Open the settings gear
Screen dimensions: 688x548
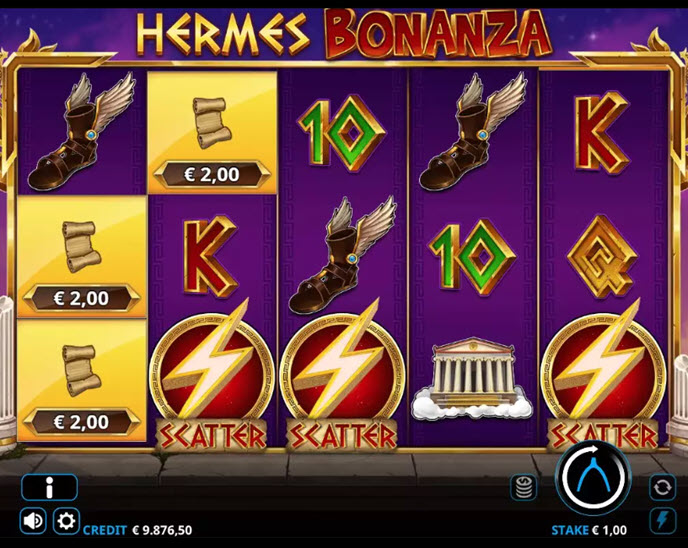pos(66,521)
